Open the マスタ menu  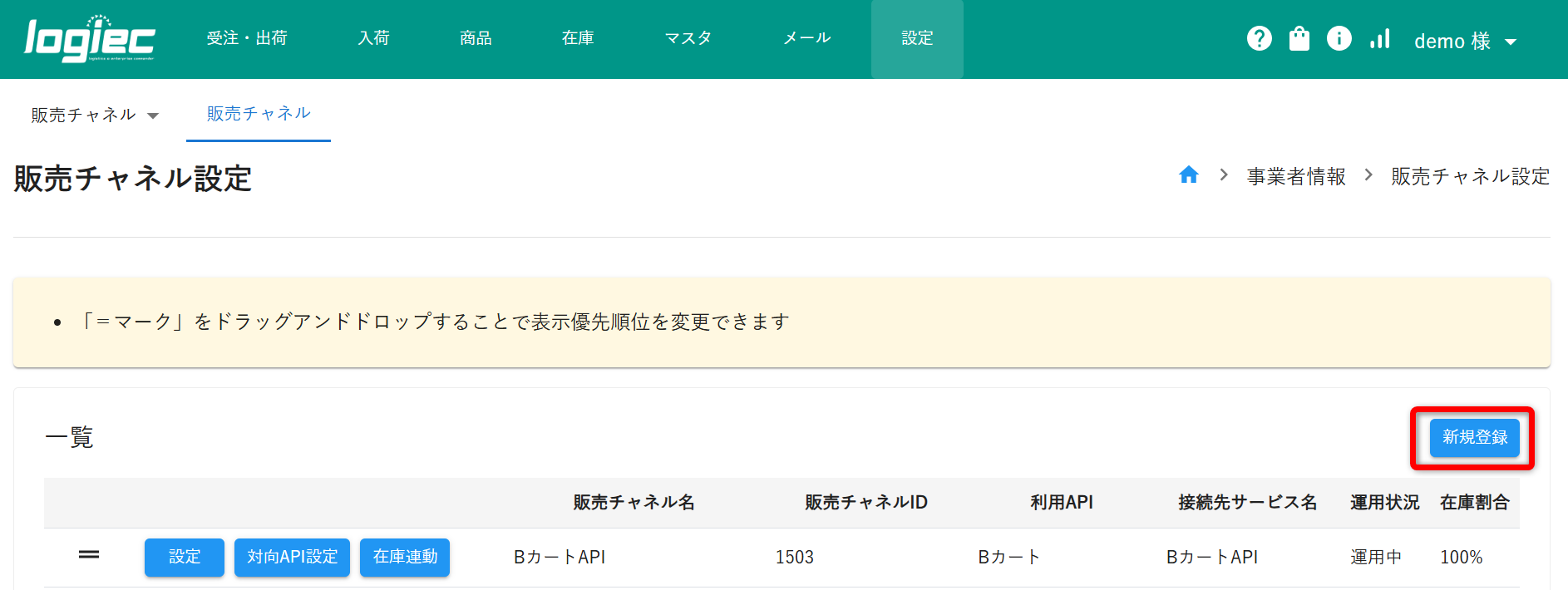click(688, 38)
